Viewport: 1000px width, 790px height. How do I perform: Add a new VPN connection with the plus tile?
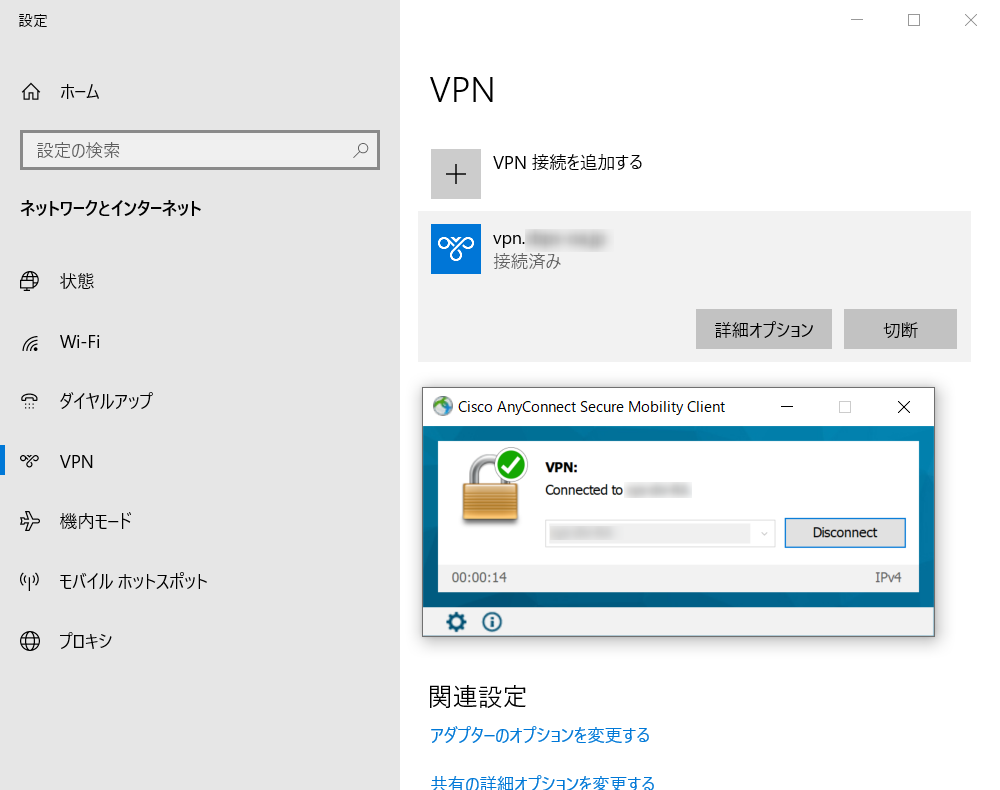coord(456,173)
